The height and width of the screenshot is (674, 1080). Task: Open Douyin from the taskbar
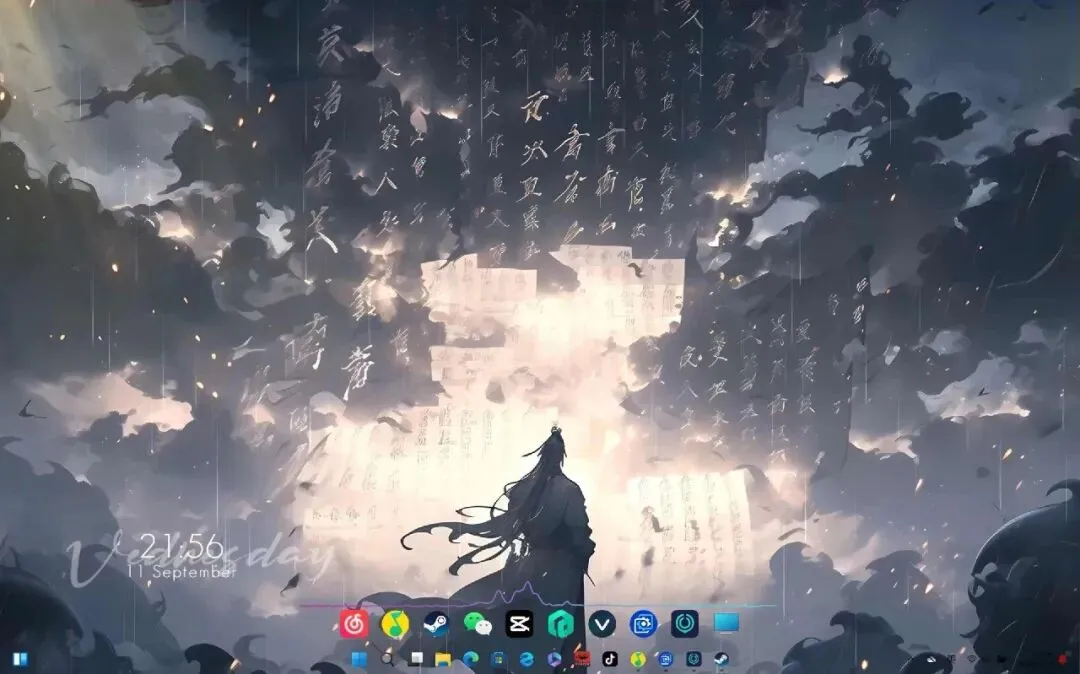pos(610,660)
